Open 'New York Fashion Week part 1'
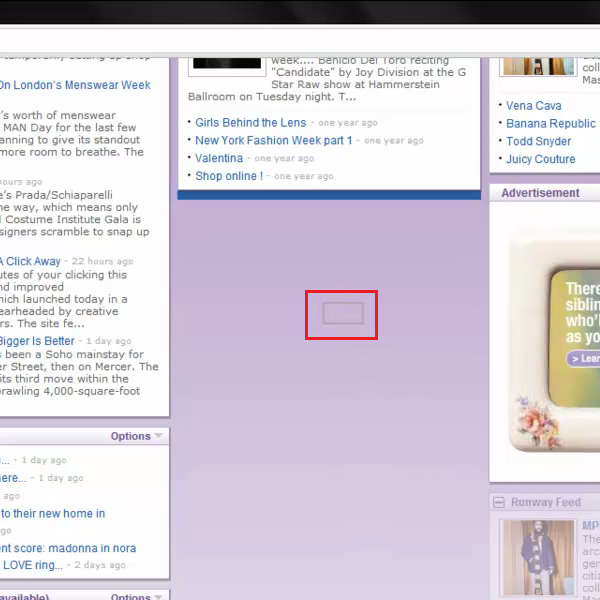The height and width of the screenshot is (600, 600). pyautogui.click(x=274, y=140)
